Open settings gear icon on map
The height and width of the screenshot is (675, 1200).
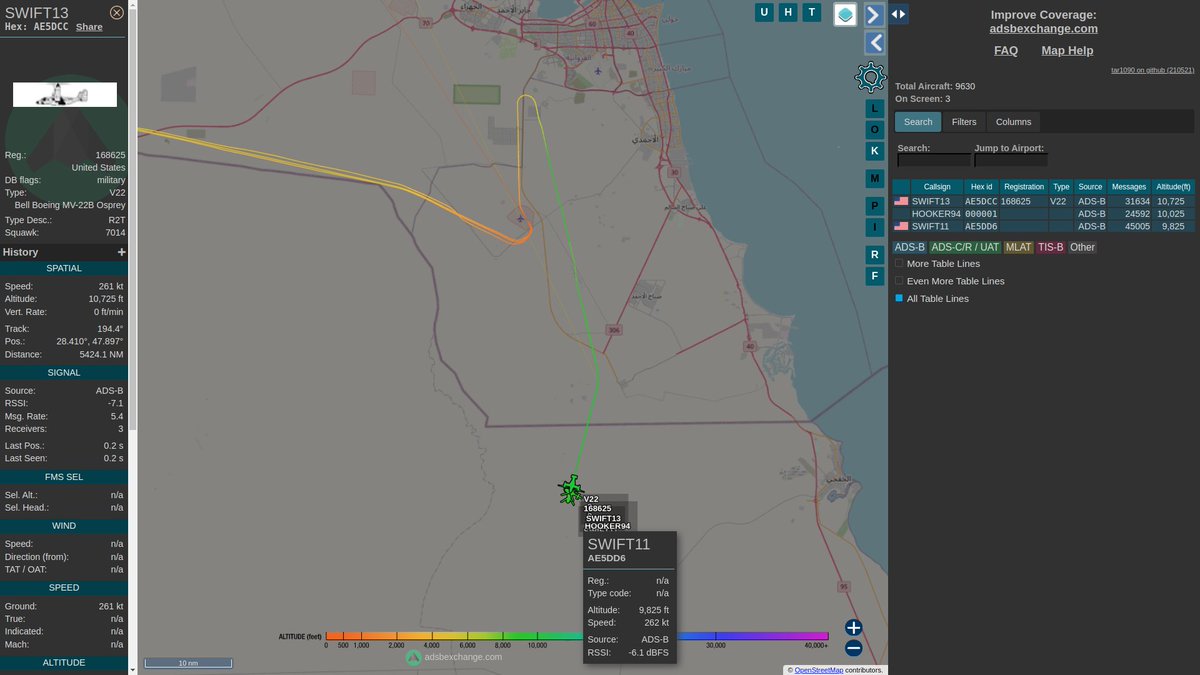tap(870, 77)
